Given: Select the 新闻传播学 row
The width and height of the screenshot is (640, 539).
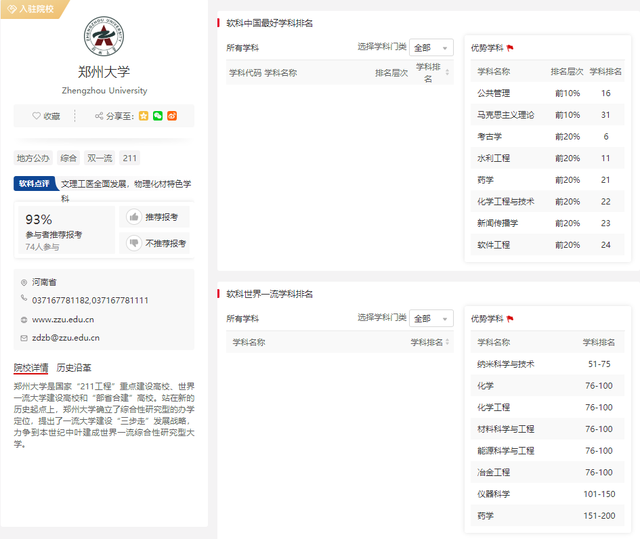Looking at the screenshot, I should [x=547, y=223].
